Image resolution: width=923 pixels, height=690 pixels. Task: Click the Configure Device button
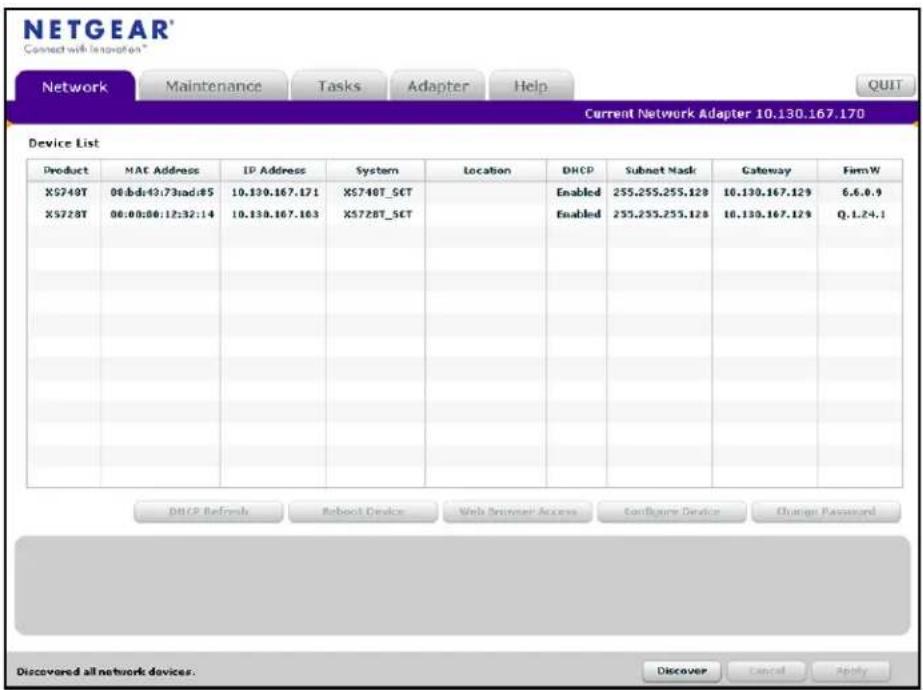(x=672, y=512)
